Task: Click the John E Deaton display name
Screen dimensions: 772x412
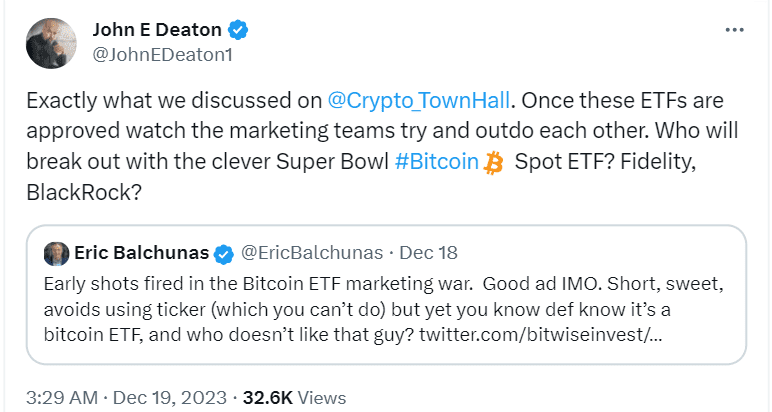Action: (156, 29)
